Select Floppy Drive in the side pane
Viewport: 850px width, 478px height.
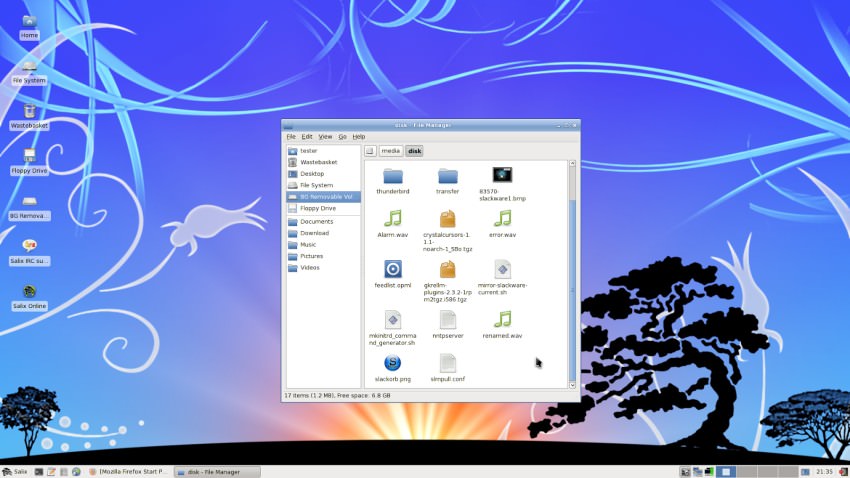point(318,208)
